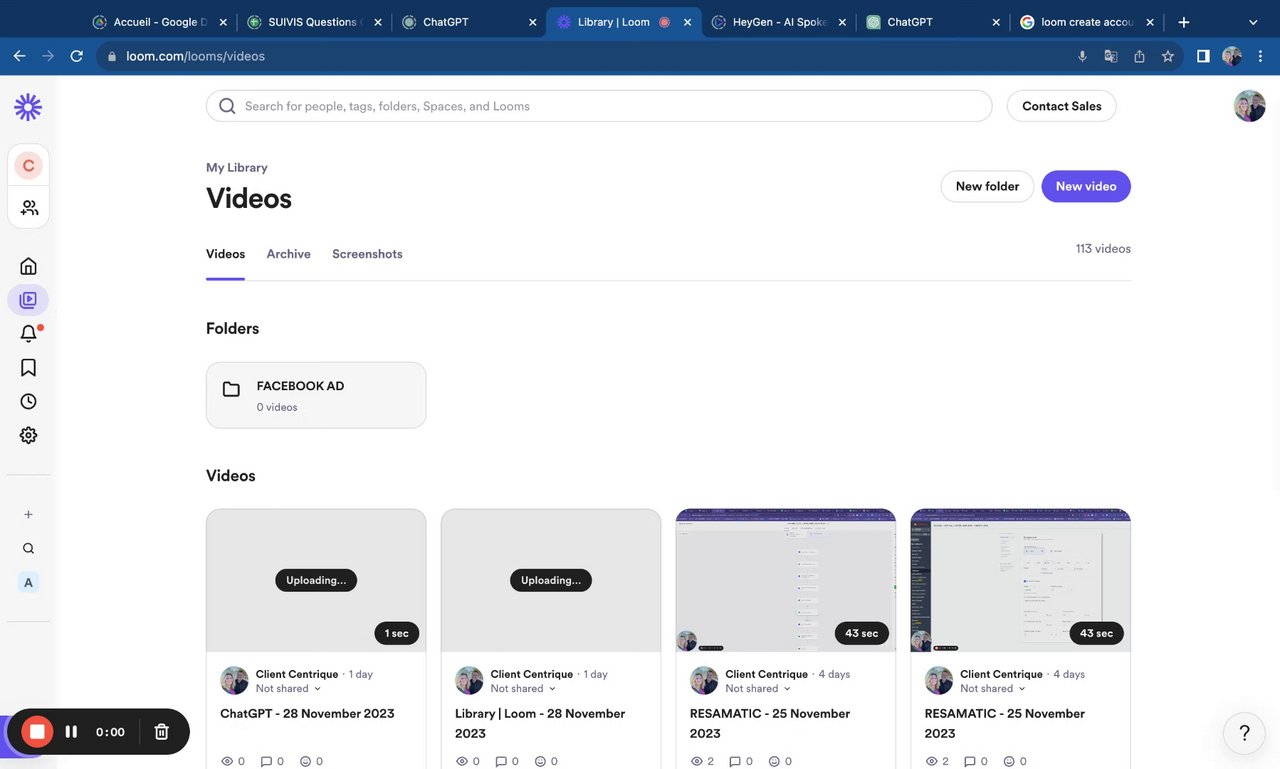Click the translate icon in address bar
The height and width of the screenshot is (769, 1280).
coord(1110,56)
